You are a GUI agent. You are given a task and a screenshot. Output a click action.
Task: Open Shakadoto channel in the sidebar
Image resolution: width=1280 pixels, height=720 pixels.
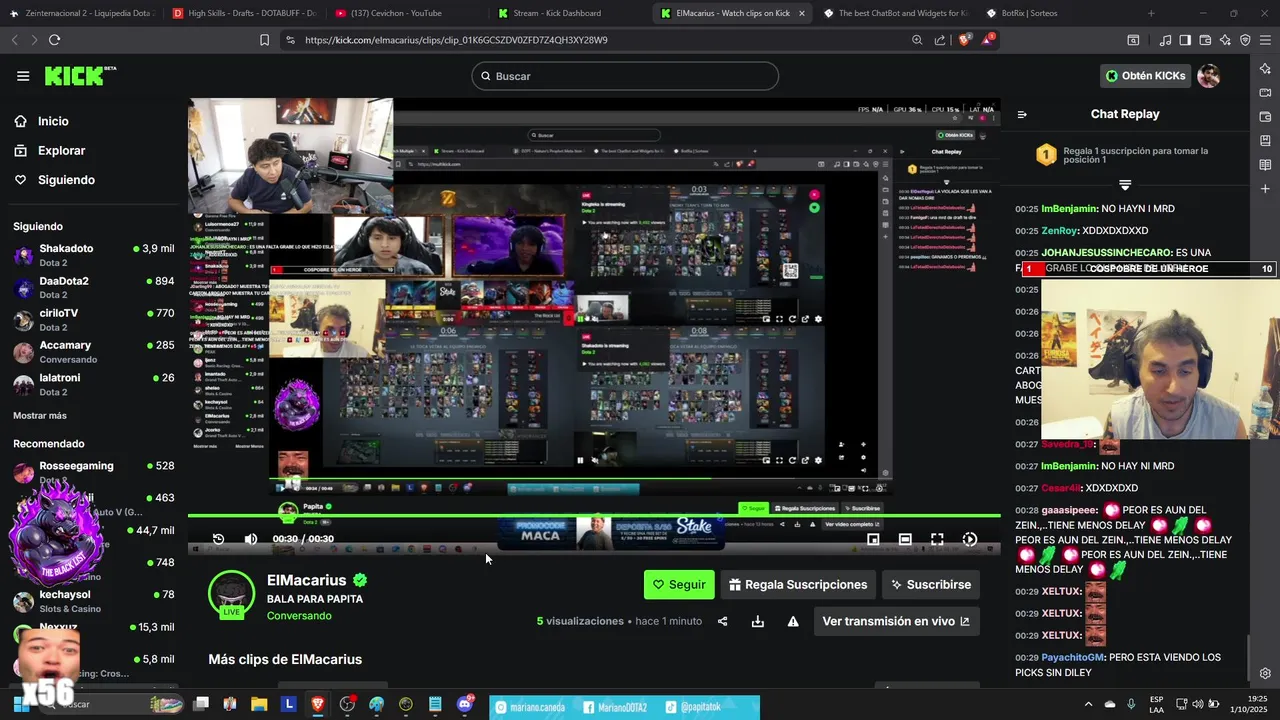94,255
